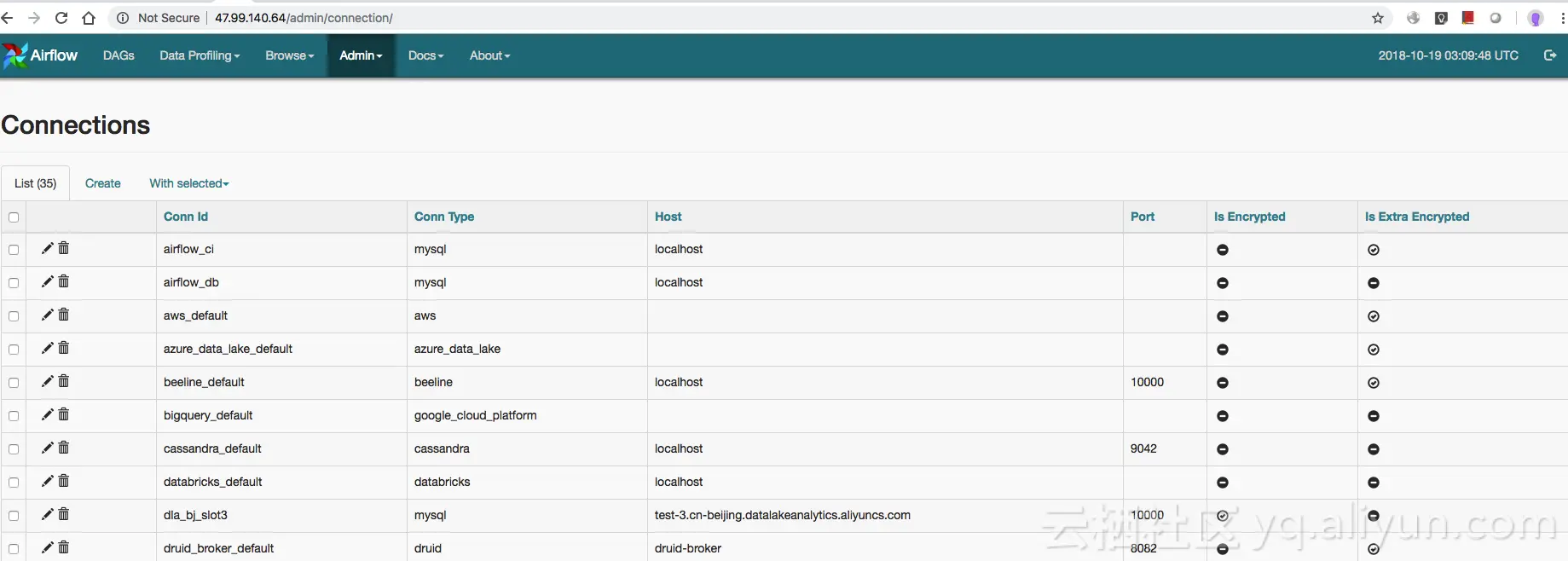The width and height of the screenshot is (1568, 561).
Task: Open the Admin dropdown menu
Action: 361,55
